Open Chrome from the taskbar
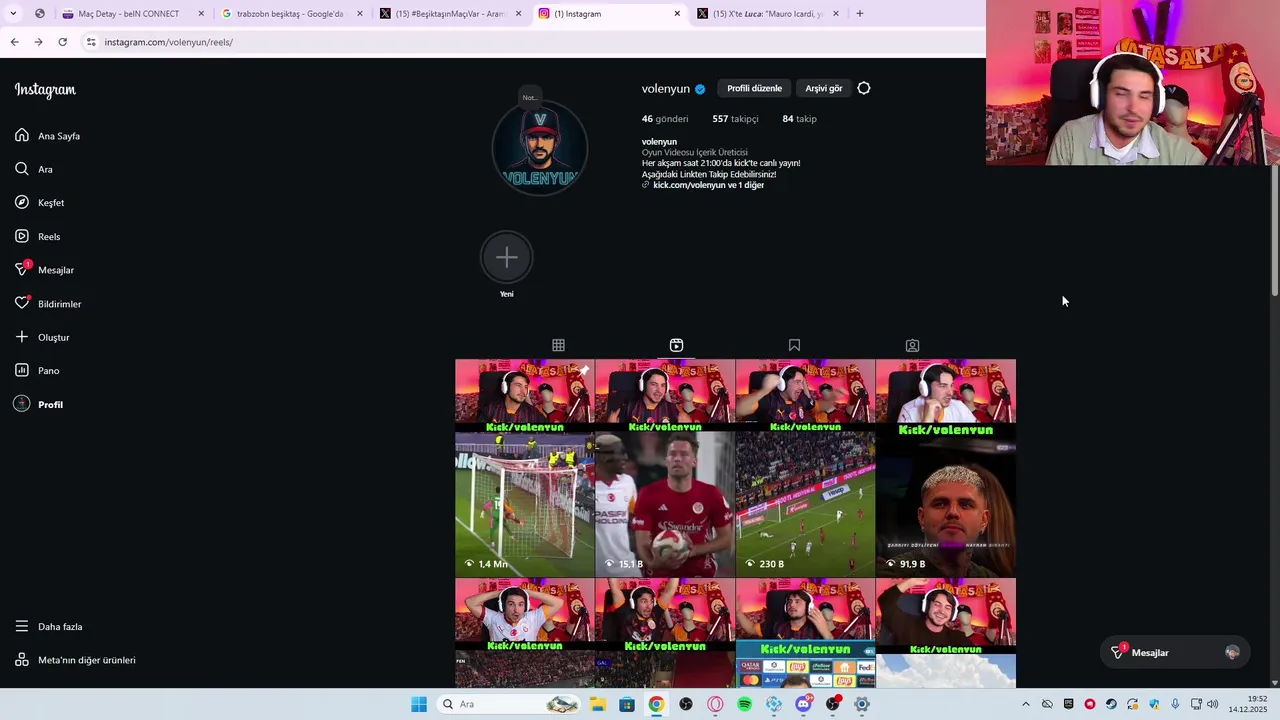1280x720 pixels. point(656,704)
